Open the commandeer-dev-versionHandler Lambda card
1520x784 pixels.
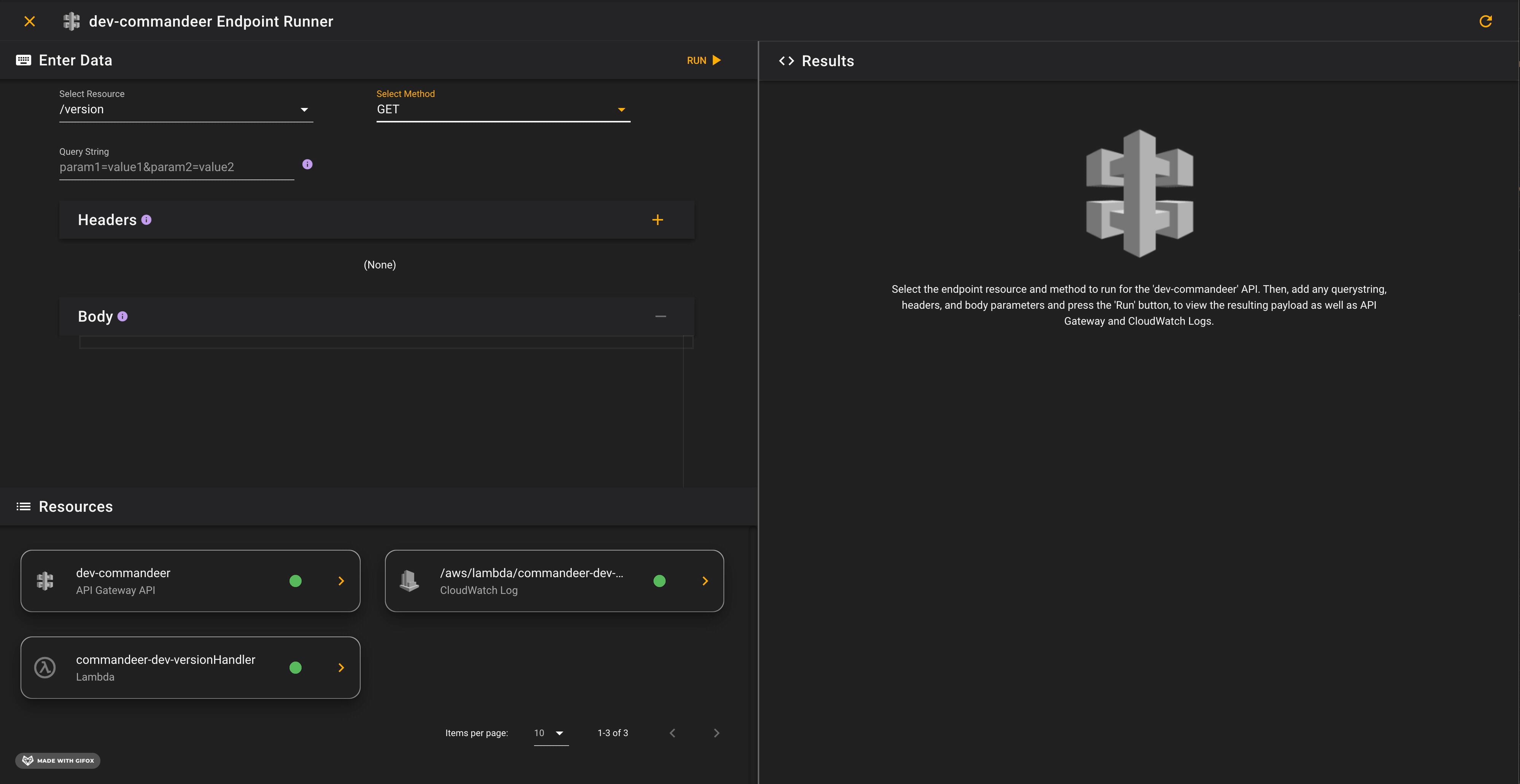click(x=190, y=668)
